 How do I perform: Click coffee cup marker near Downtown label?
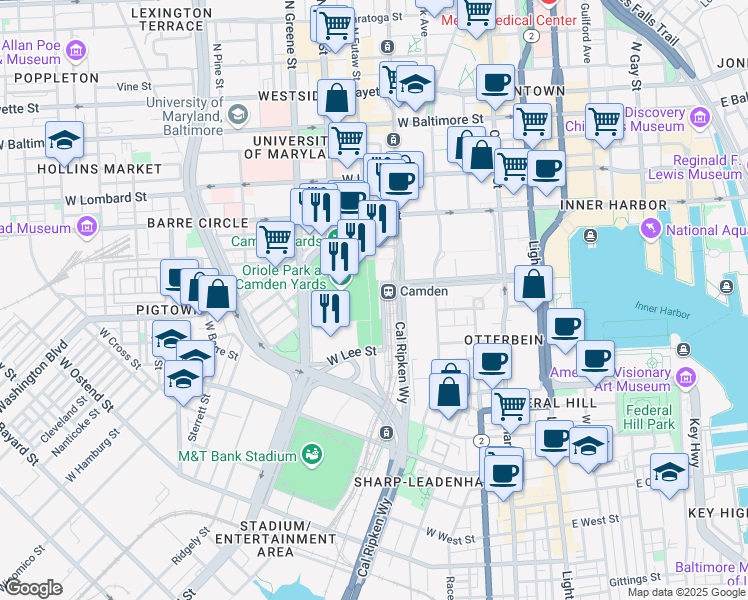[x=496, y=83]
